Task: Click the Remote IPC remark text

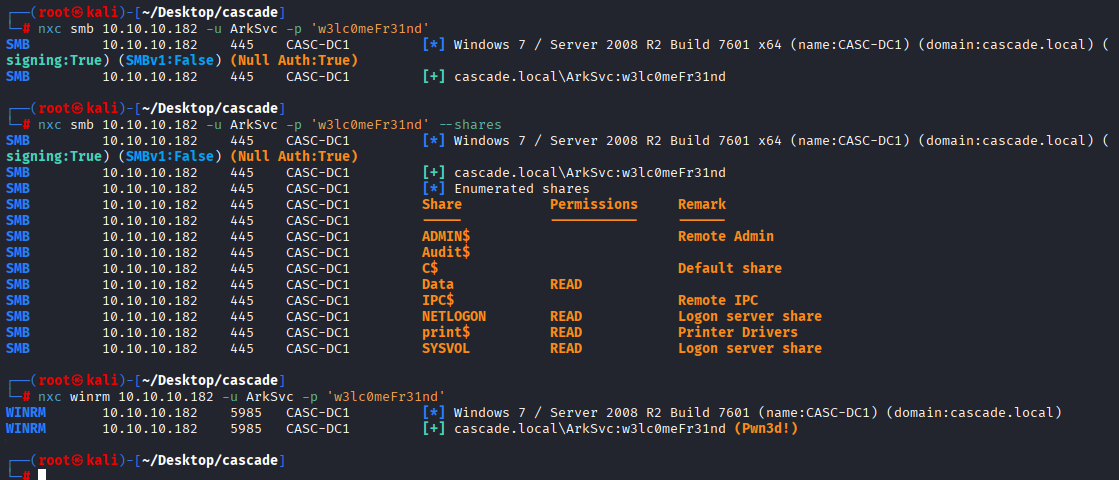Action: point(718,300)
